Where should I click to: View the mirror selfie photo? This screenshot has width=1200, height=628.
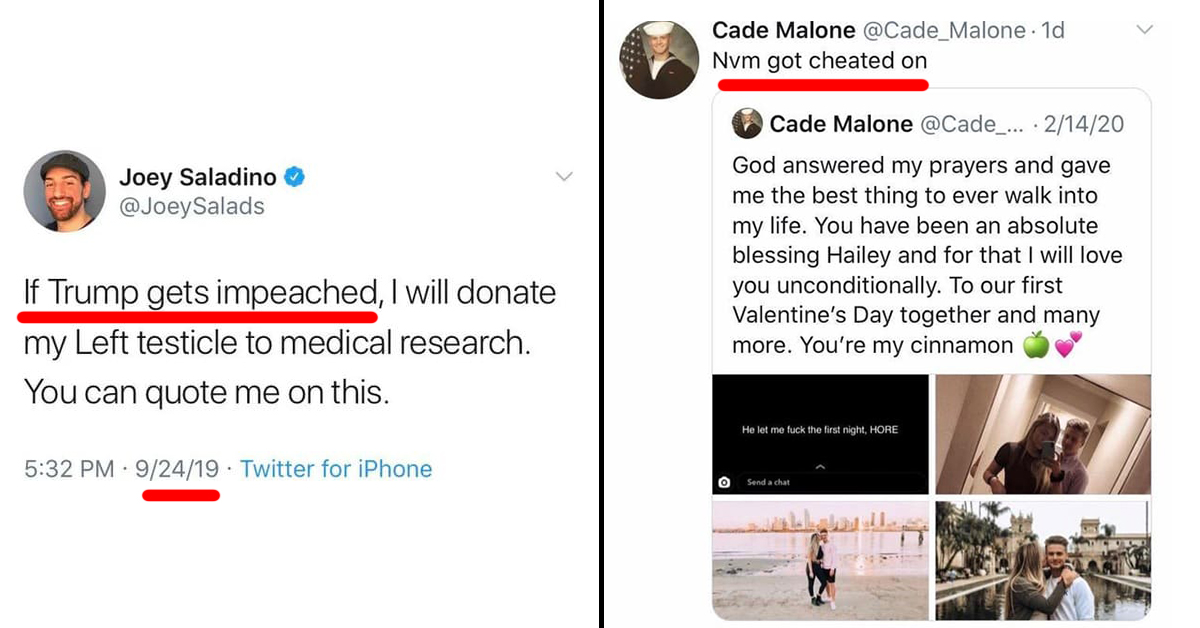coord(1043,434)
